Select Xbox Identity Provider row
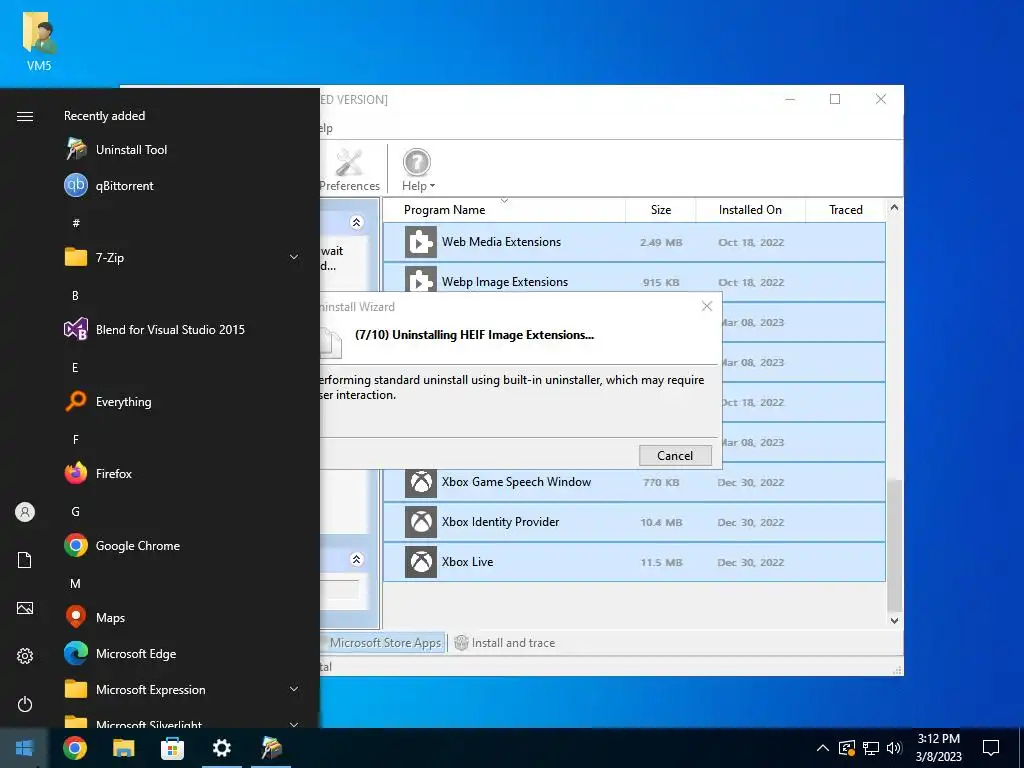 pos(634,522)
